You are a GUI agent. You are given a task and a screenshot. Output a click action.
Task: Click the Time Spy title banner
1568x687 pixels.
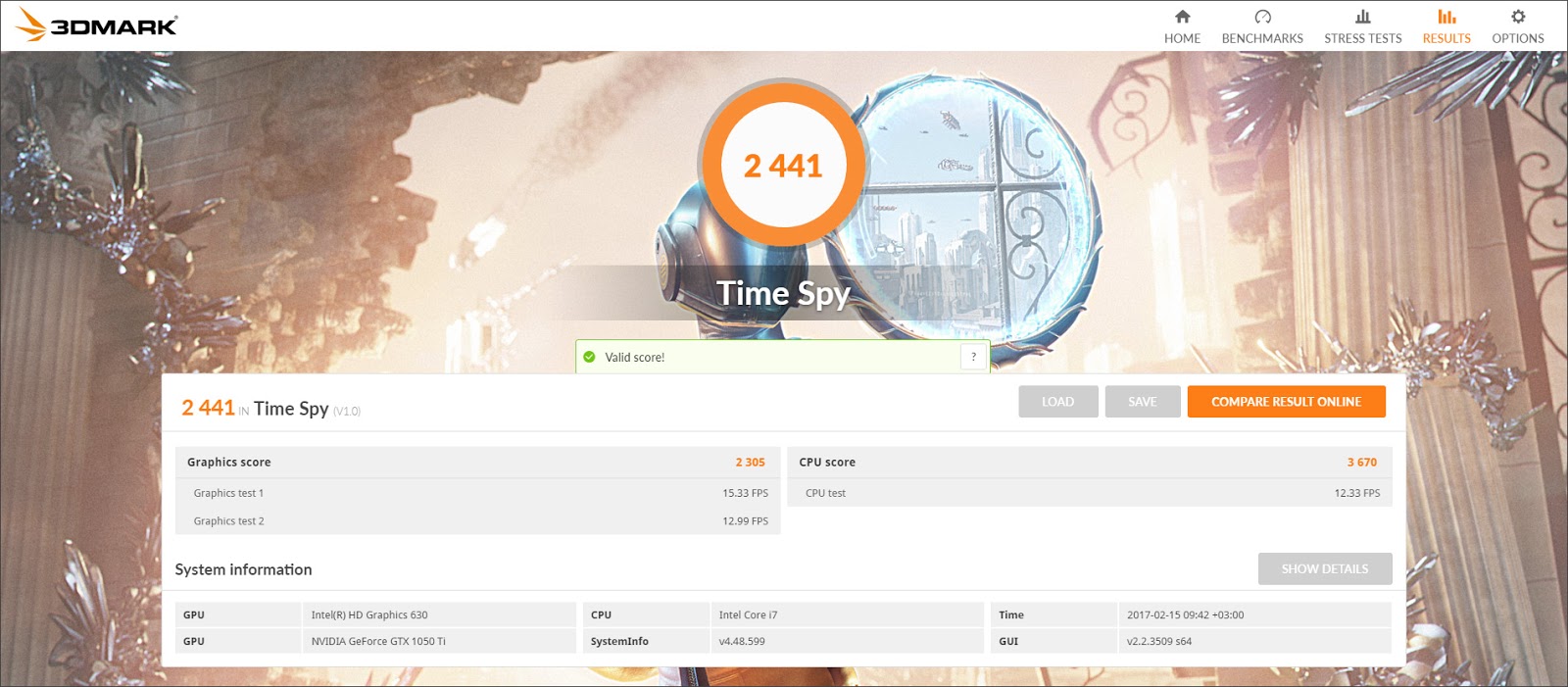point(783,293)
